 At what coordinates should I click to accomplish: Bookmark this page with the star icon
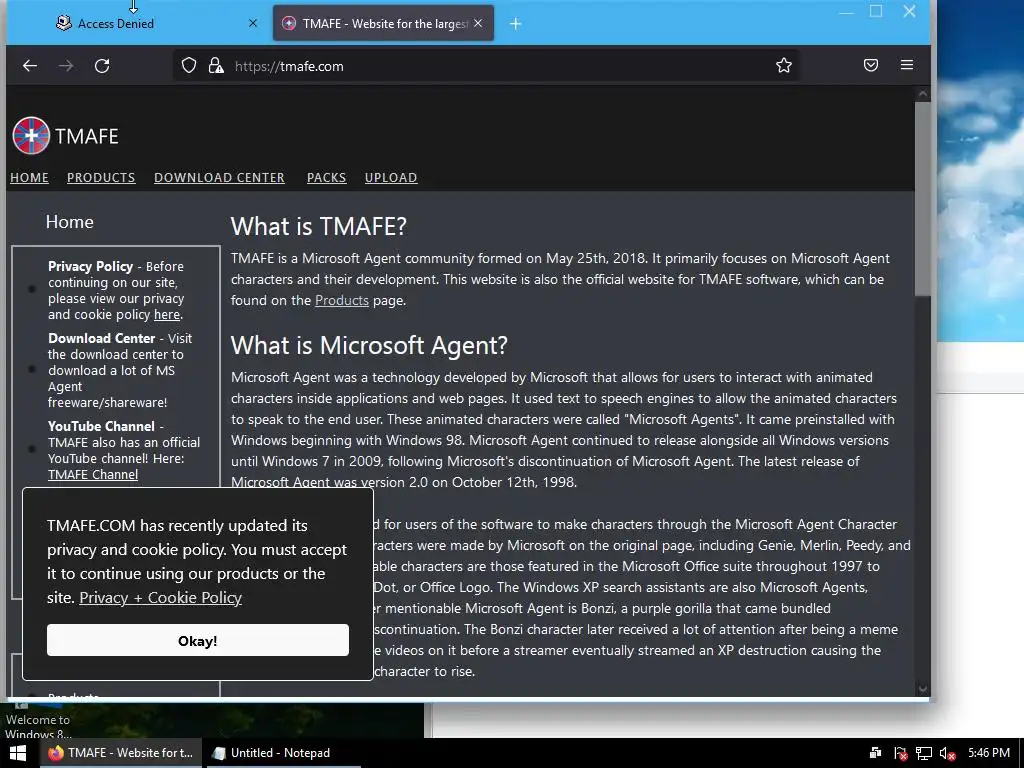click(x=784, y=65)
